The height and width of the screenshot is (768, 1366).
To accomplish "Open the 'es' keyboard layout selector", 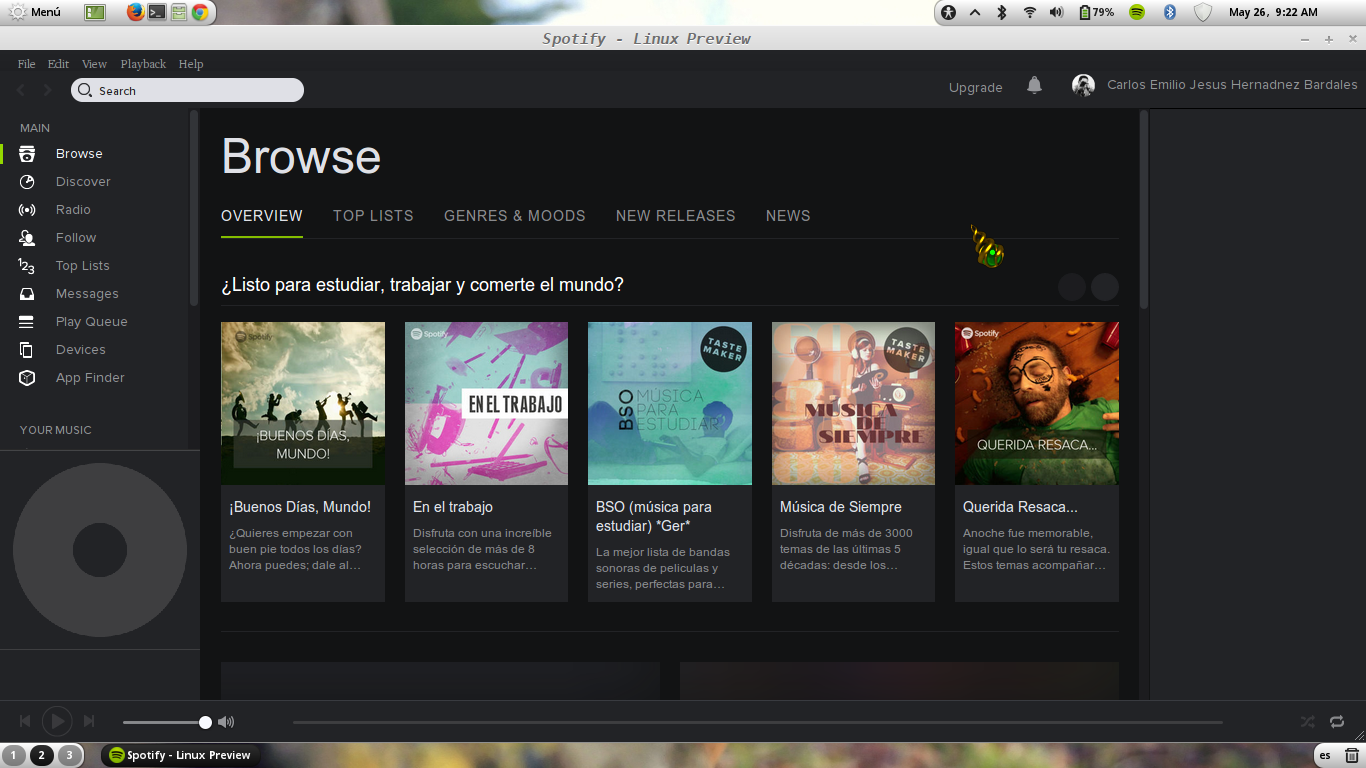I will [x=1324, y=755].
